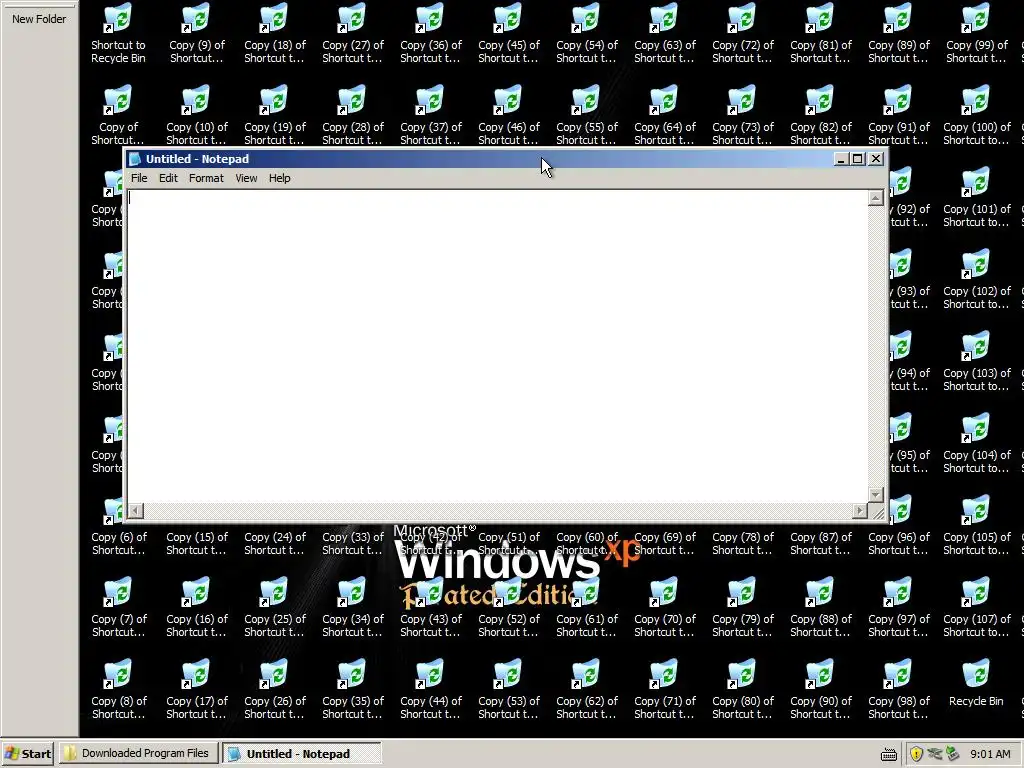This screenshot has width=1024, height=768.
Task: Click Notepad horizontal scrollbar right arrow
Action: (860, 511)
